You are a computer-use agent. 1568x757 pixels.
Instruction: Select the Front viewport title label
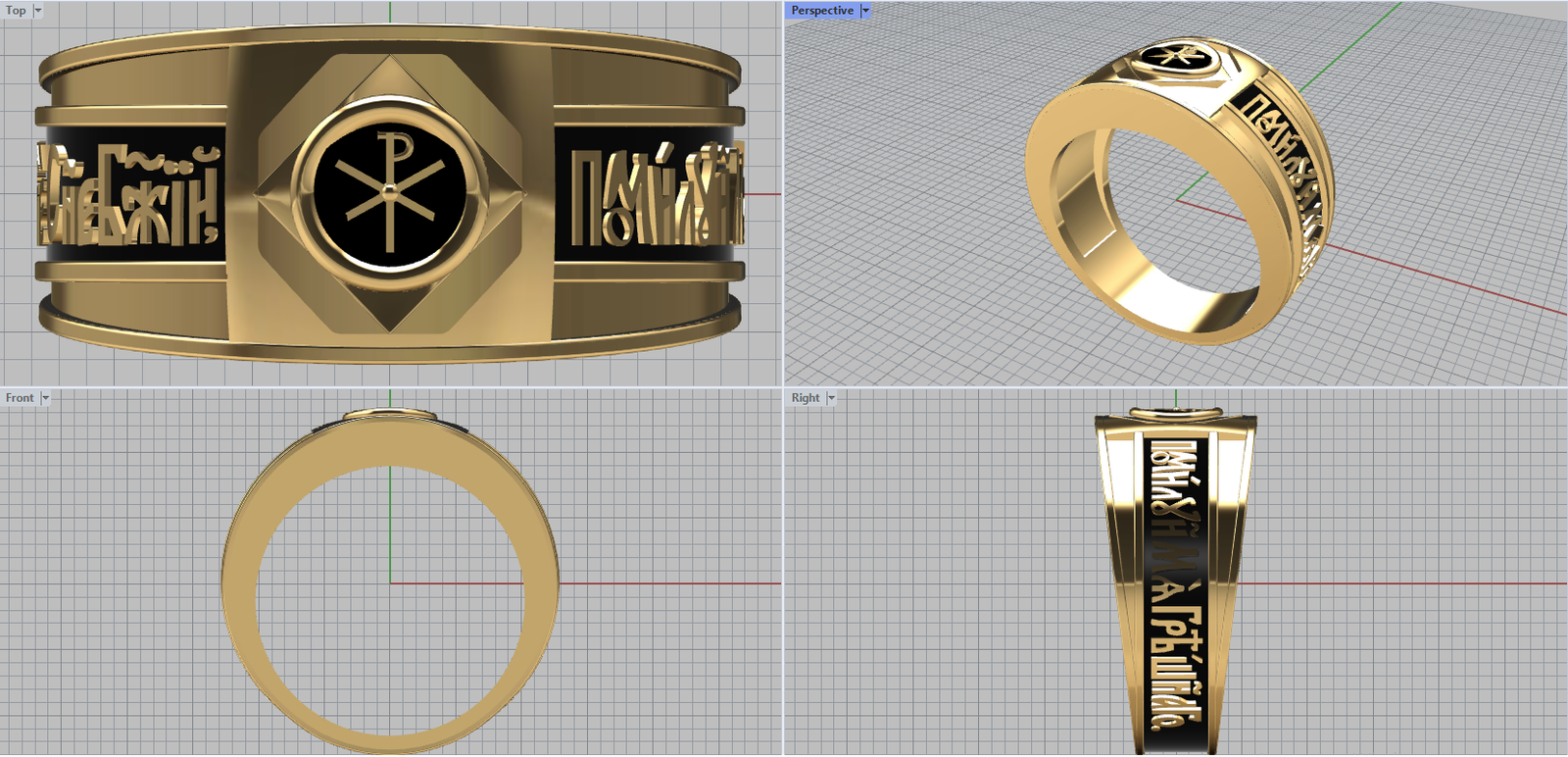[20, 398]
